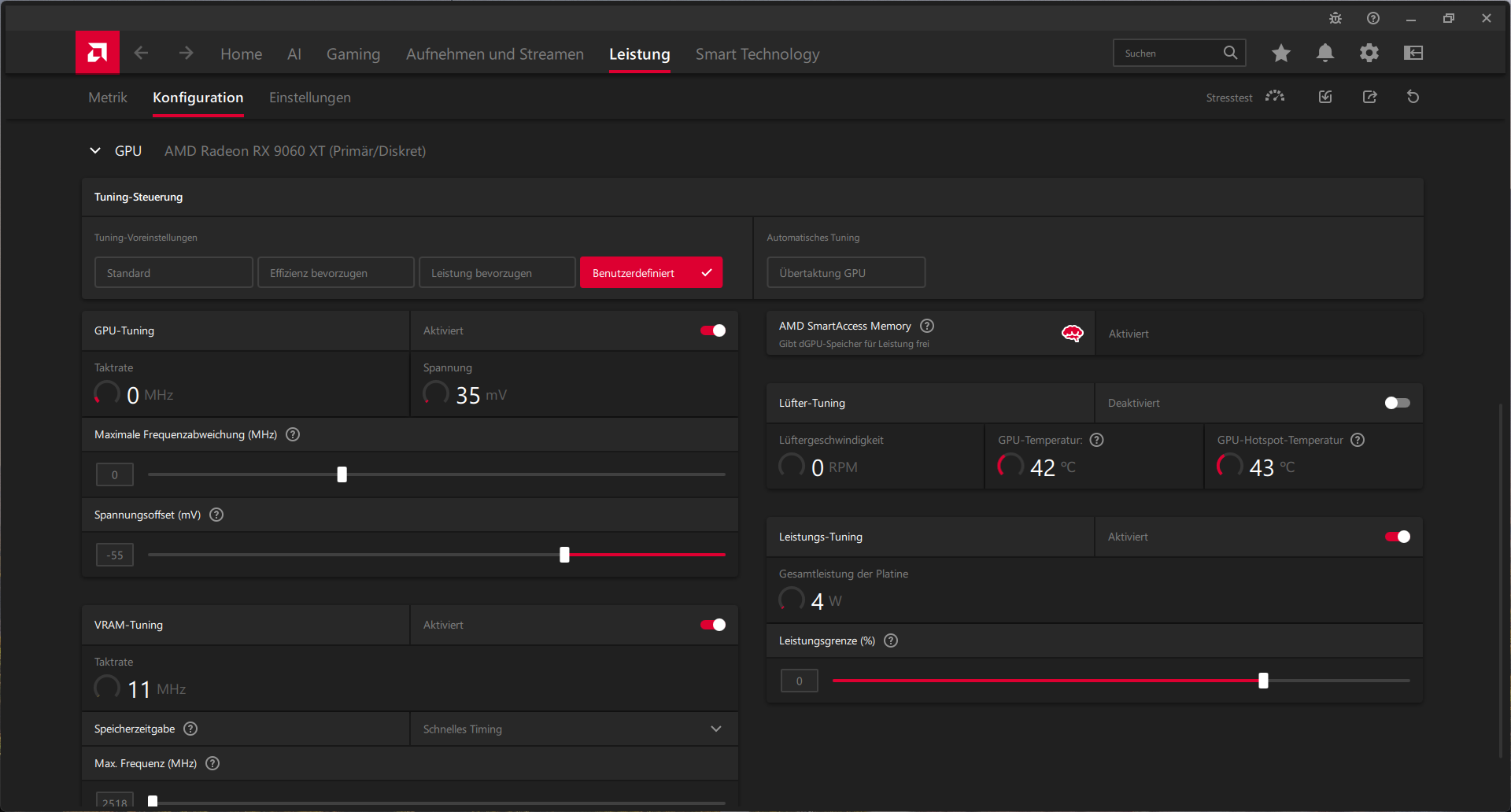The height and width of the screenshot is (812, 1511).
Task: Open help for GPU-Temperatur
Action: coord(1097,440)
